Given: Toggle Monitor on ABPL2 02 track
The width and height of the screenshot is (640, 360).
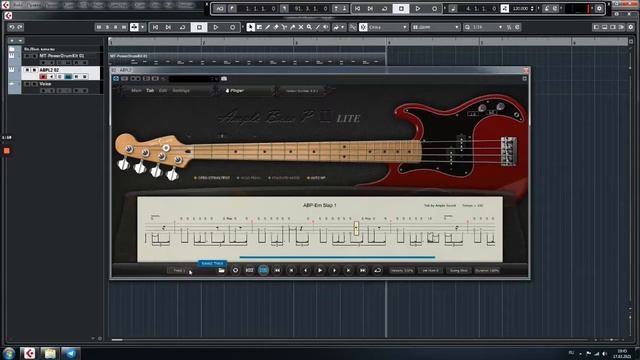Looking at the screenshot, I should (51, 76).
